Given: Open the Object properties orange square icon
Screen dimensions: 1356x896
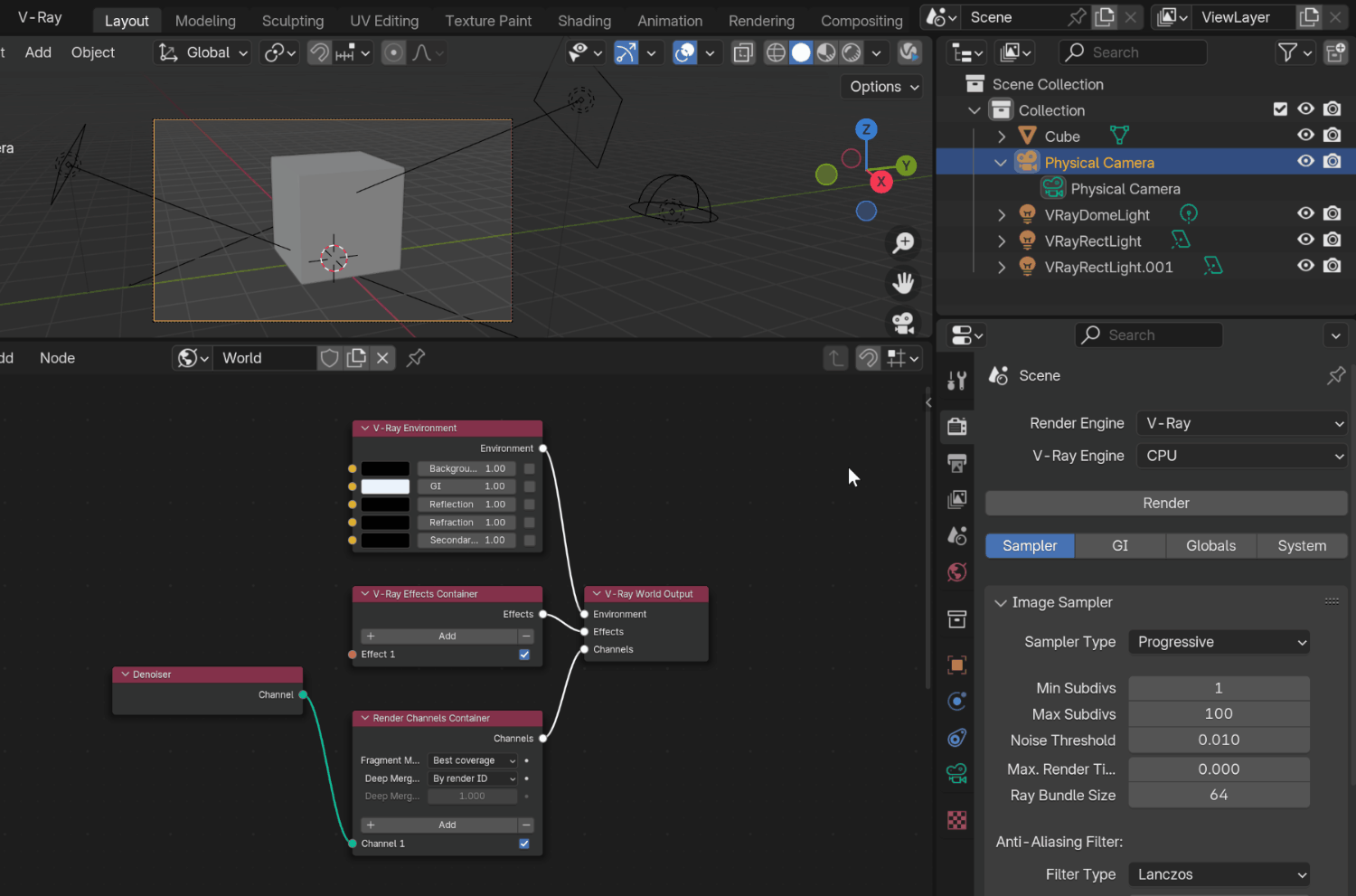Looking at the screenshot, I should pyautogui.click(x=956, y=665).
